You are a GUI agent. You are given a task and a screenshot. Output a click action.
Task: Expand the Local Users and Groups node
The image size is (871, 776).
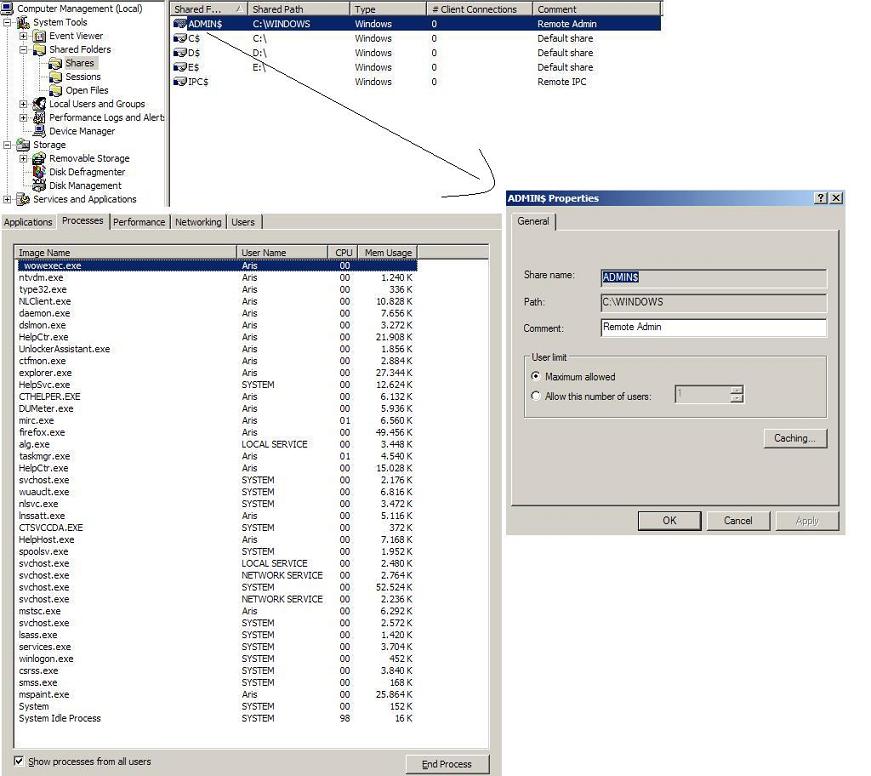(23, 104)
